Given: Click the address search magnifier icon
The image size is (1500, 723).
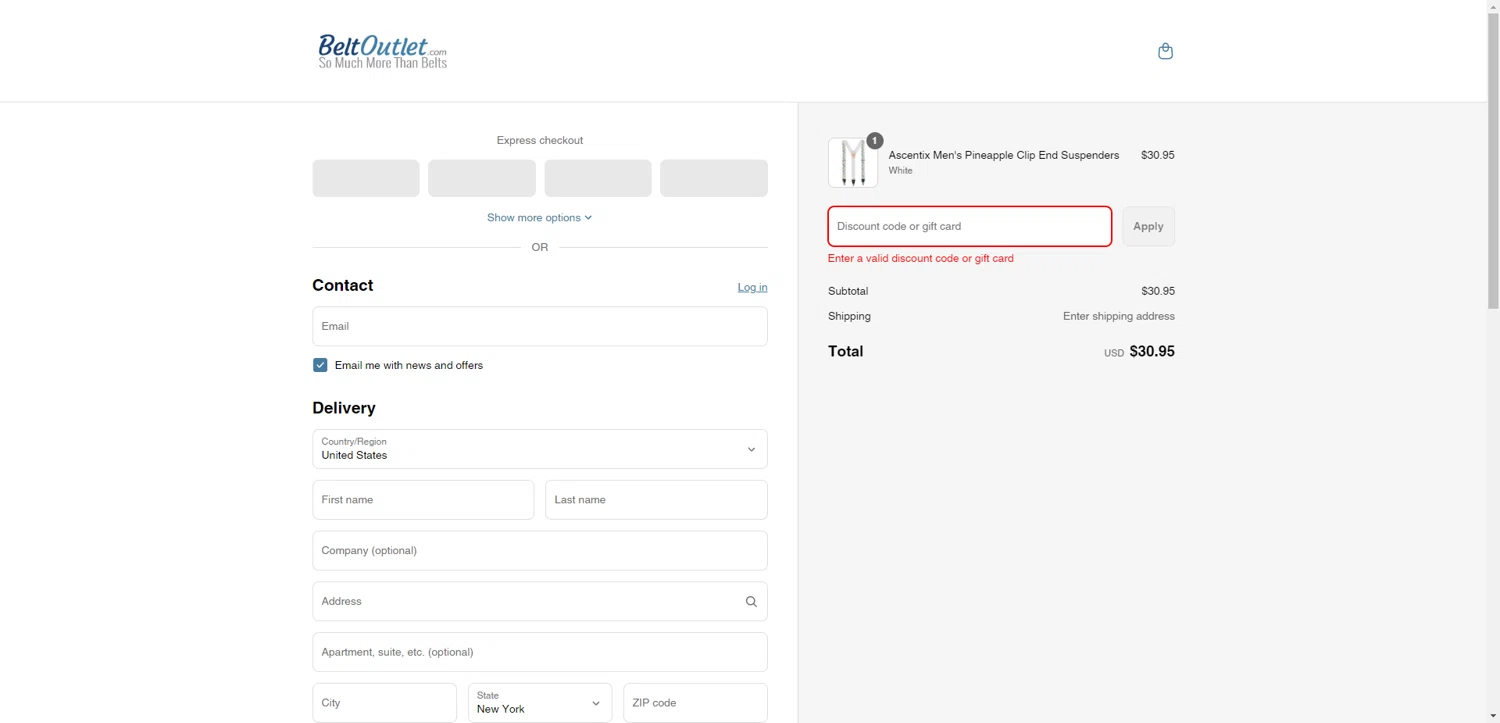Looking at the screenshot, I should 751,602.
